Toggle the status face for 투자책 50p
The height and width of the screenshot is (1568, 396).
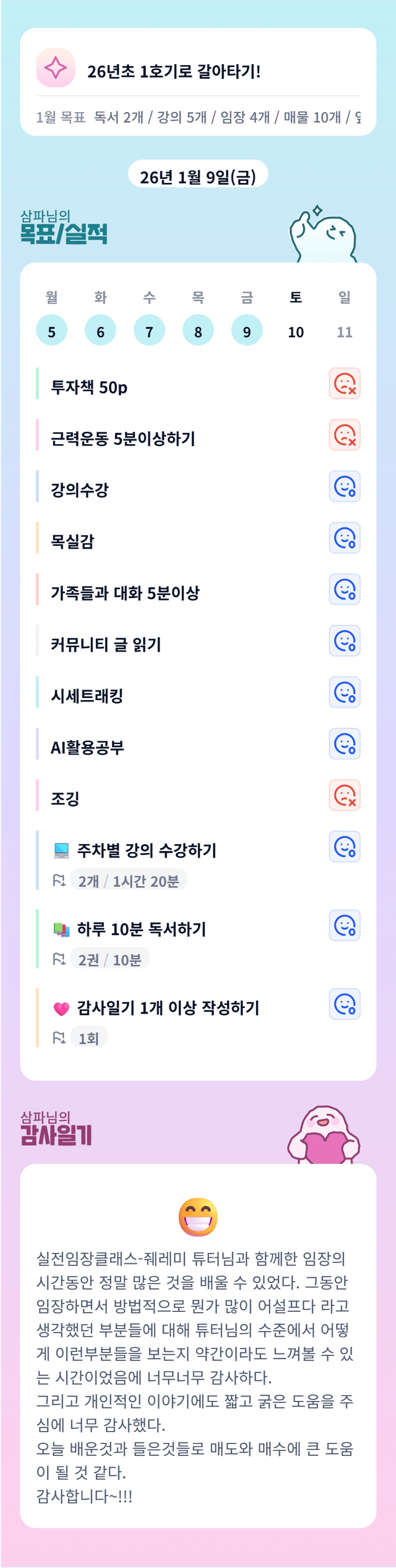(344, 384)
